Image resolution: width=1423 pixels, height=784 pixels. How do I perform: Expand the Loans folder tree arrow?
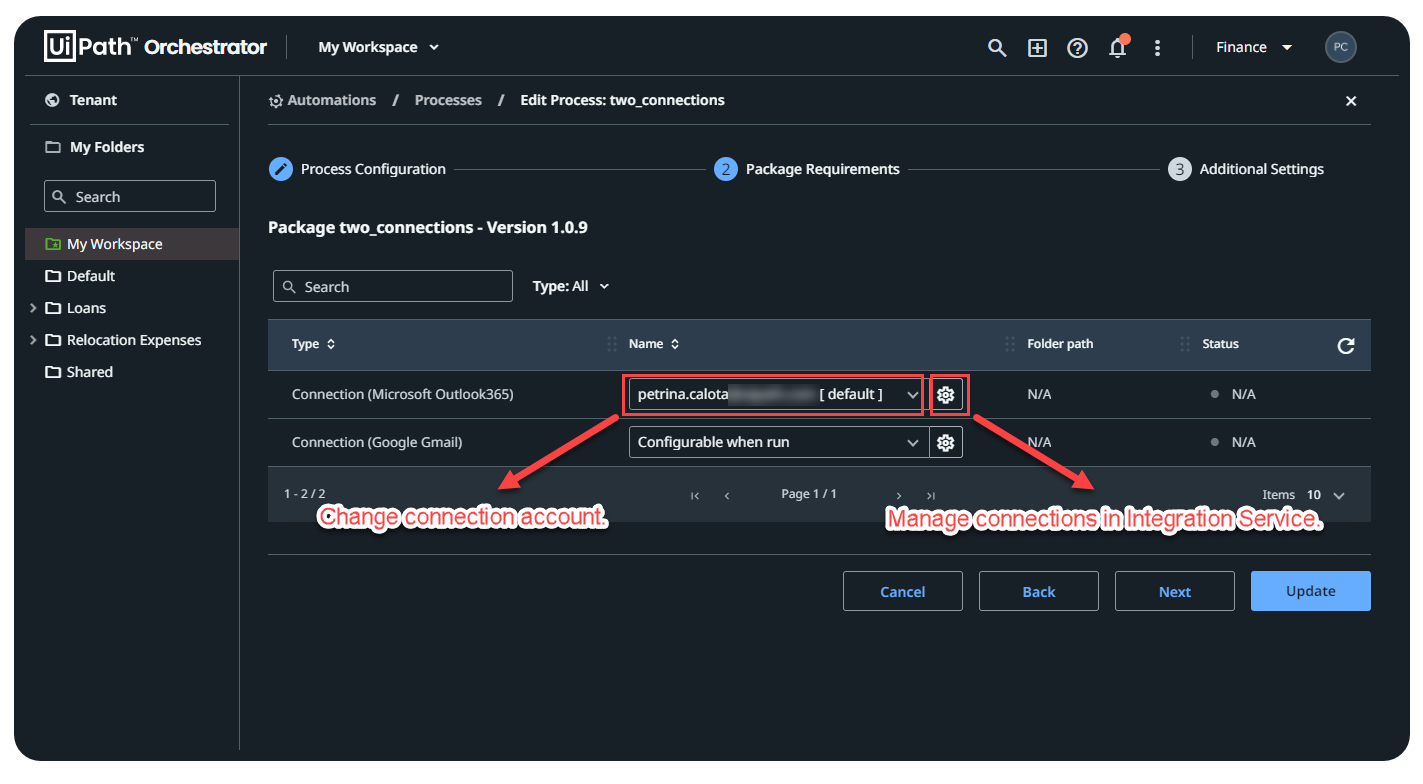coord(33,308)
